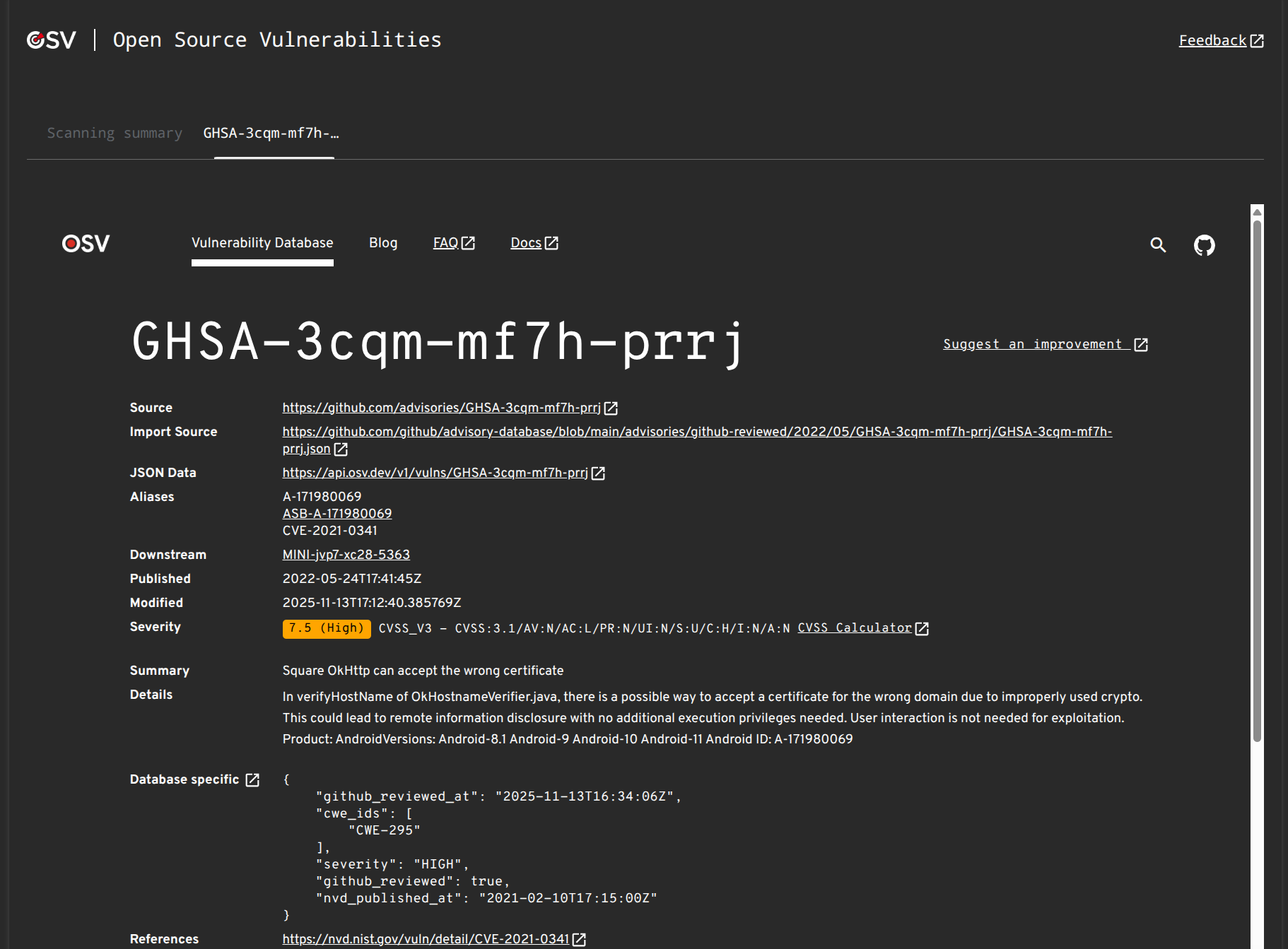Click the vertical scrollbar thumb
Image resolution: width=1288 pixels, height=949 pixels.
click(1257, 481)
